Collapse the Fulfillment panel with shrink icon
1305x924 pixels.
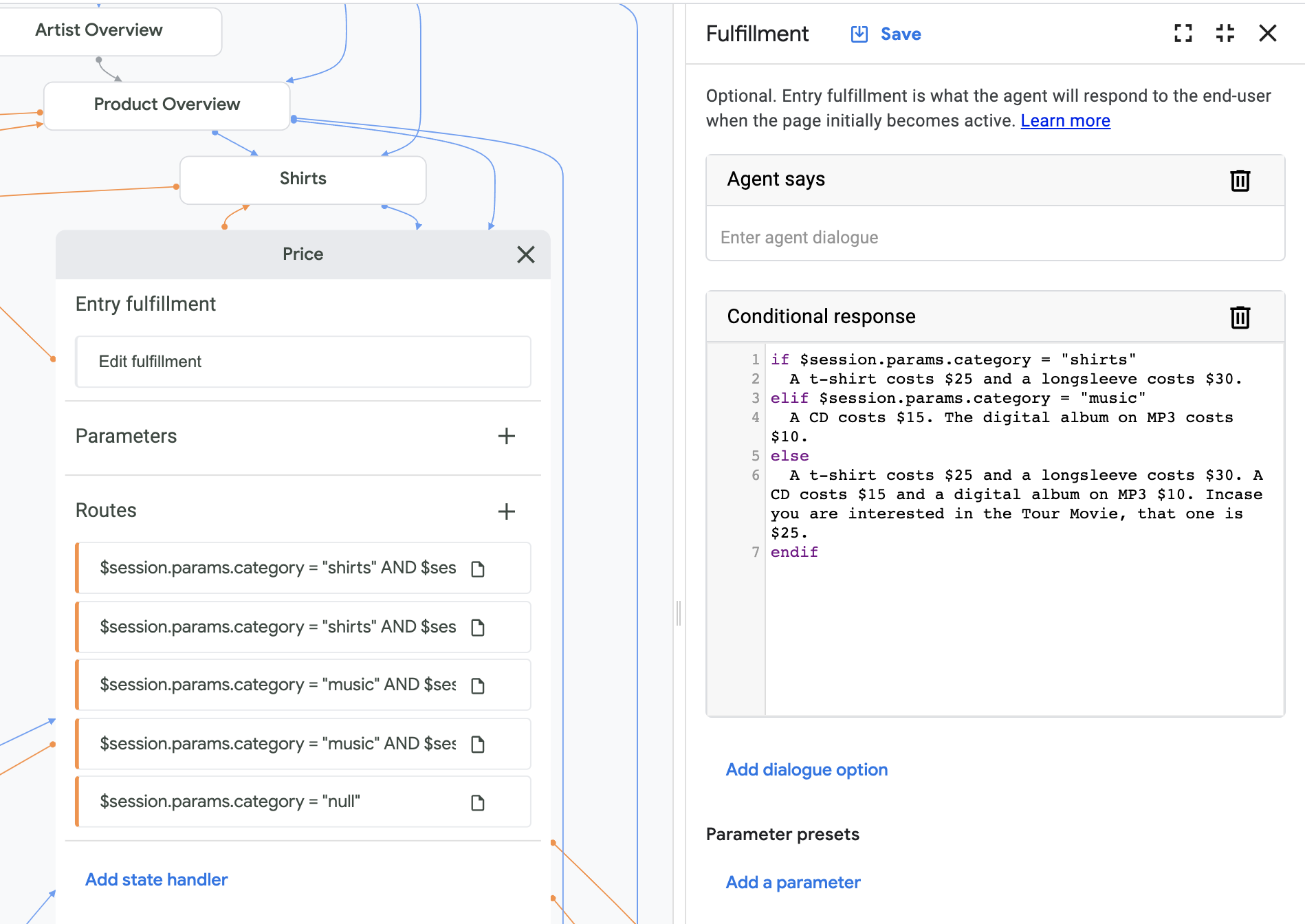click(1225, 33)
